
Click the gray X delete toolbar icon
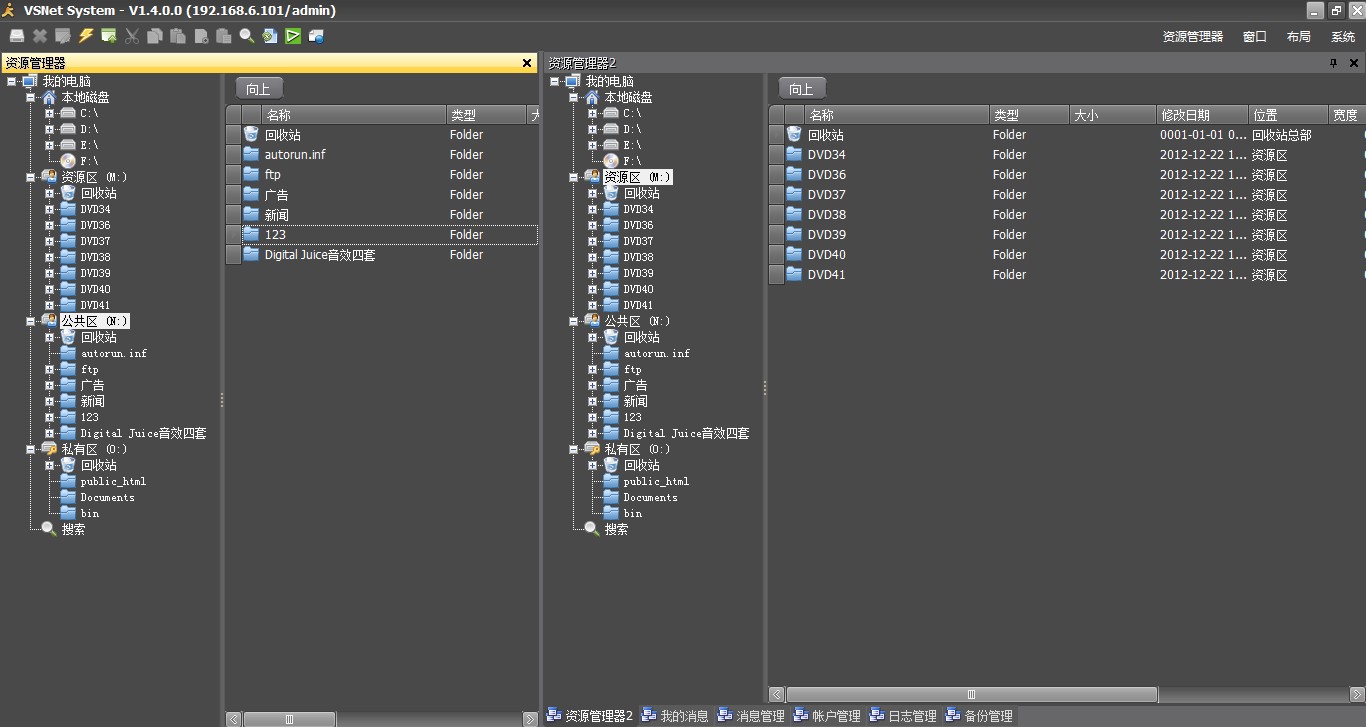40,36
